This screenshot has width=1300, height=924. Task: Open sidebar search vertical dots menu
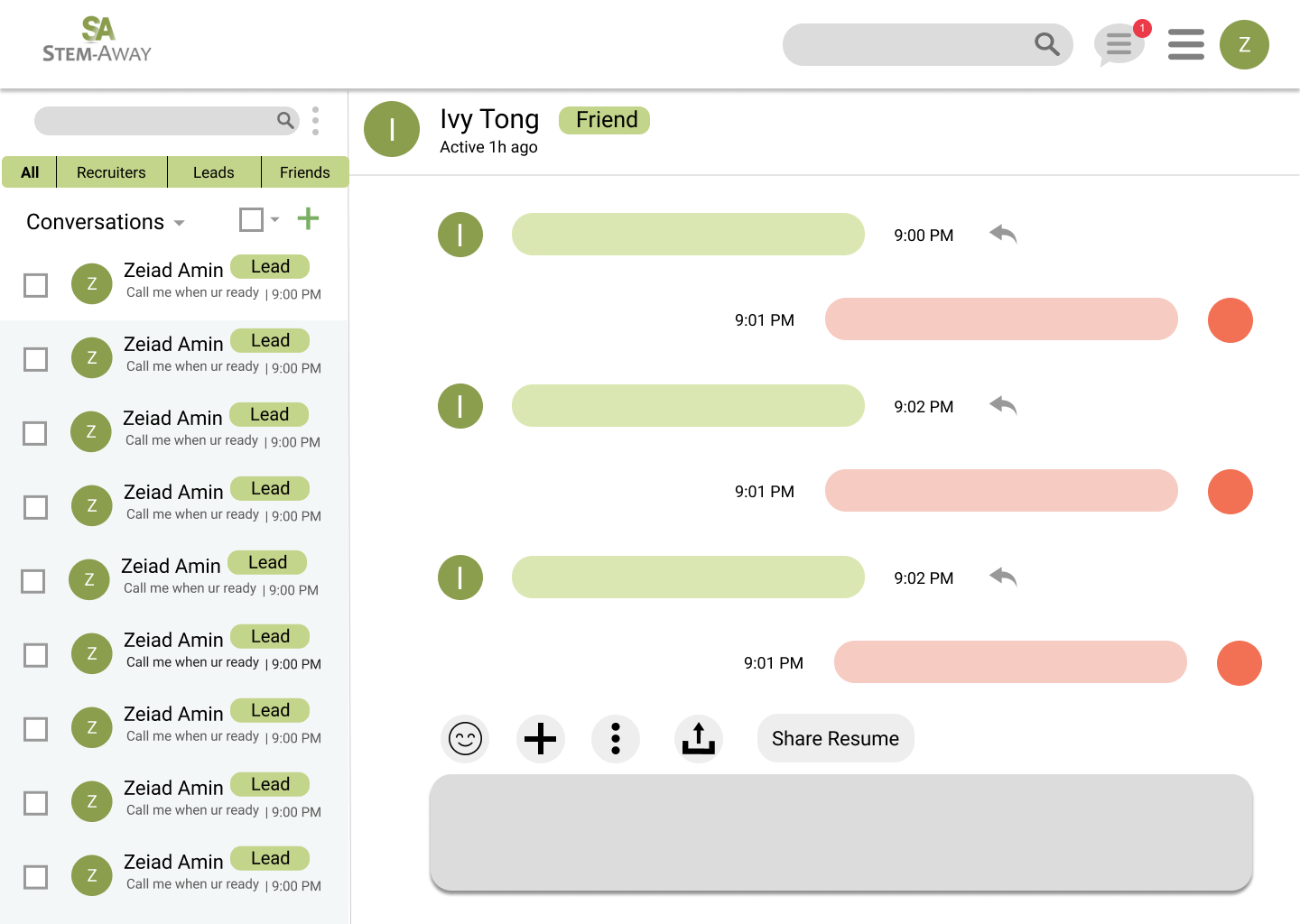pyautogui.click(x=315, y=121)
